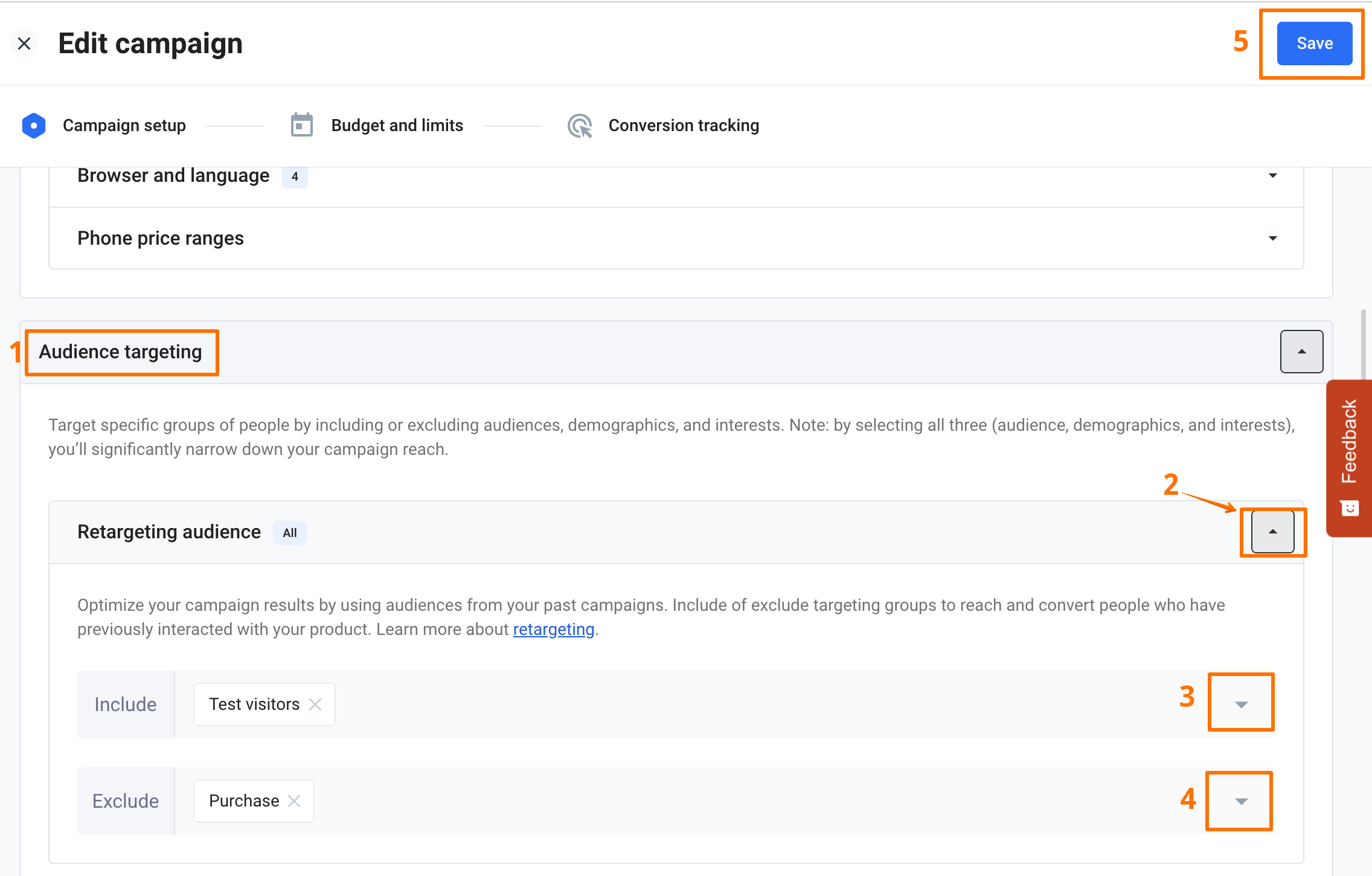Open the retargeting help link
The image size is (1372, 876).
tap(553, 630)
